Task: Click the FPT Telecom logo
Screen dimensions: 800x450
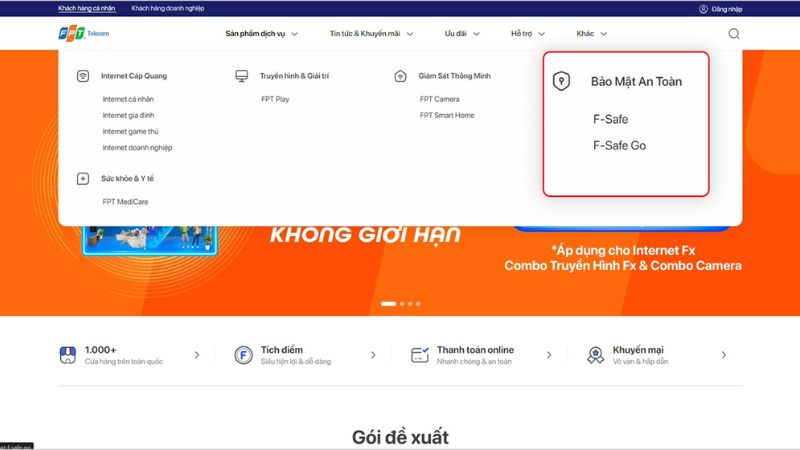Action: click(x=84, y=34)
